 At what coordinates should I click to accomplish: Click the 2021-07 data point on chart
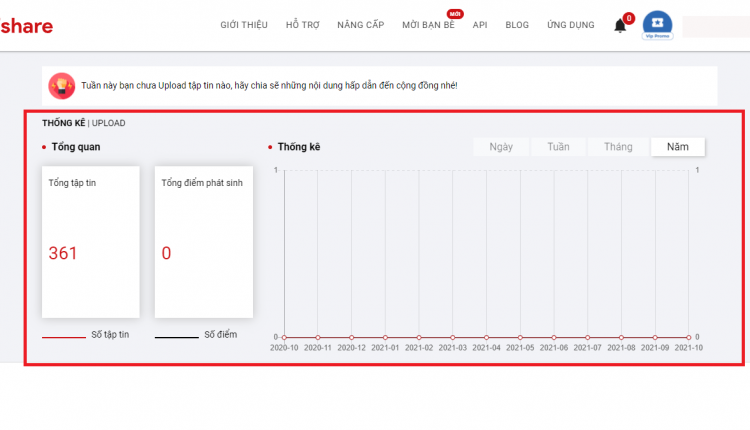587,337
